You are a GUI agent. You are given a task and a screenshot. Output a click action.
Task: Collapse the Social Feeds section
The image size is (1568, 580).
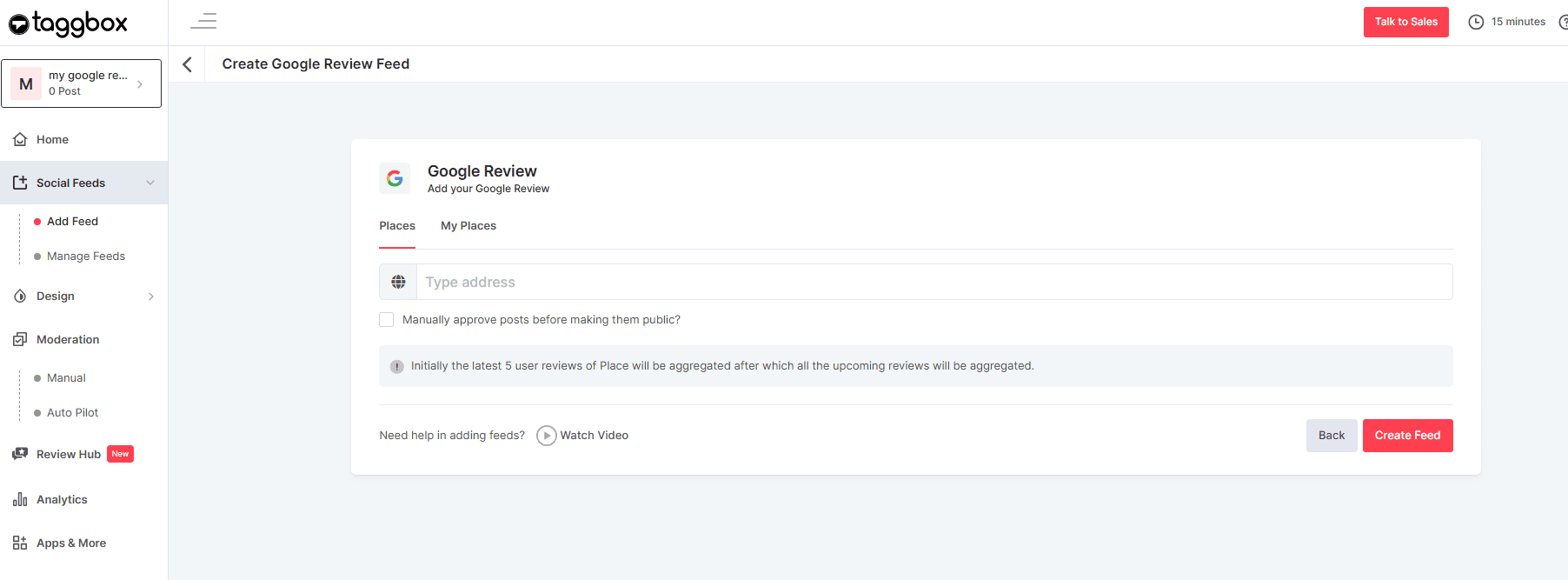click(x=150, y=183)
